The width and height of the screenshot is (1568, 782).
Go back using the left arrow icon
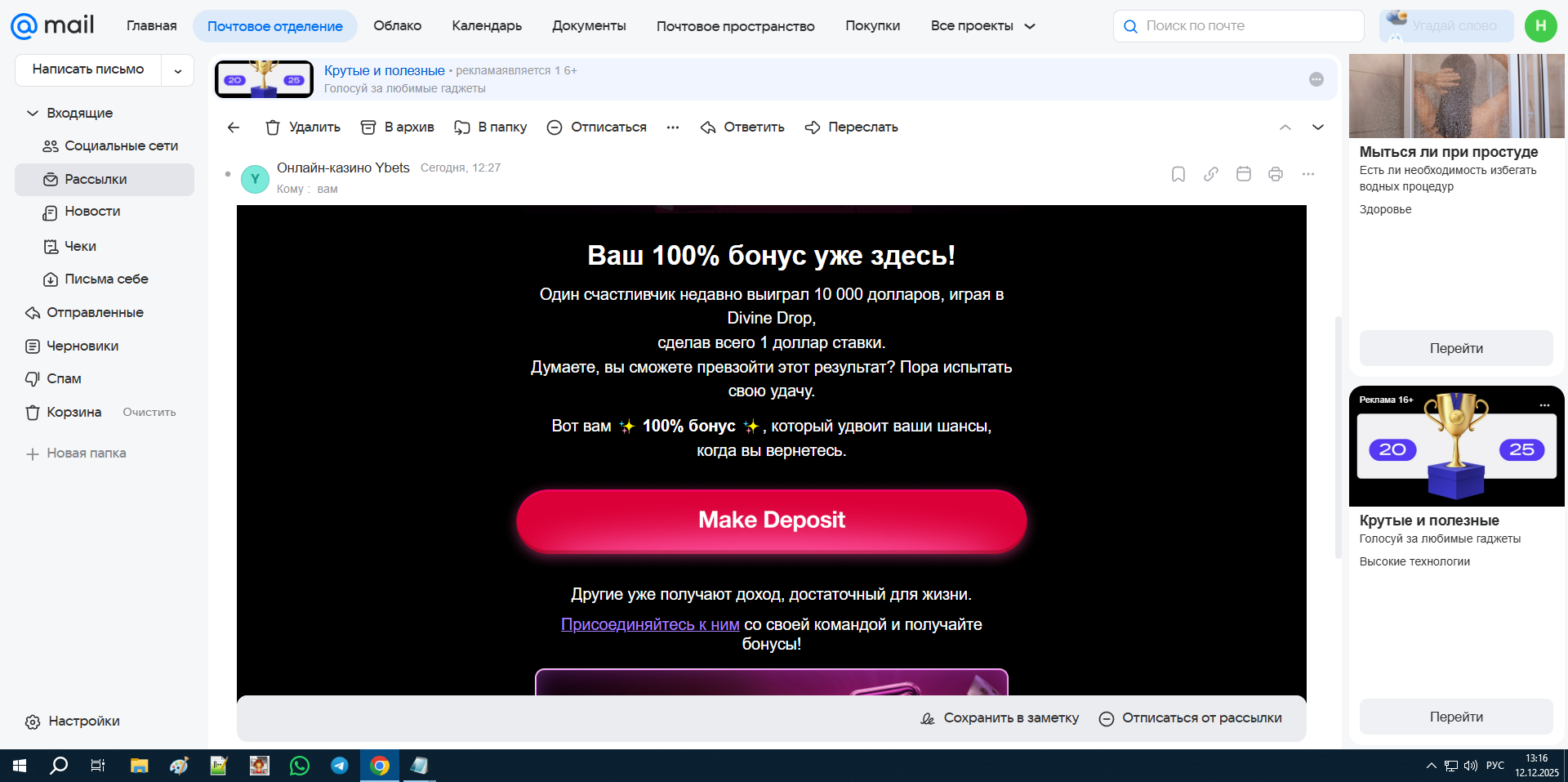point(234,127)
